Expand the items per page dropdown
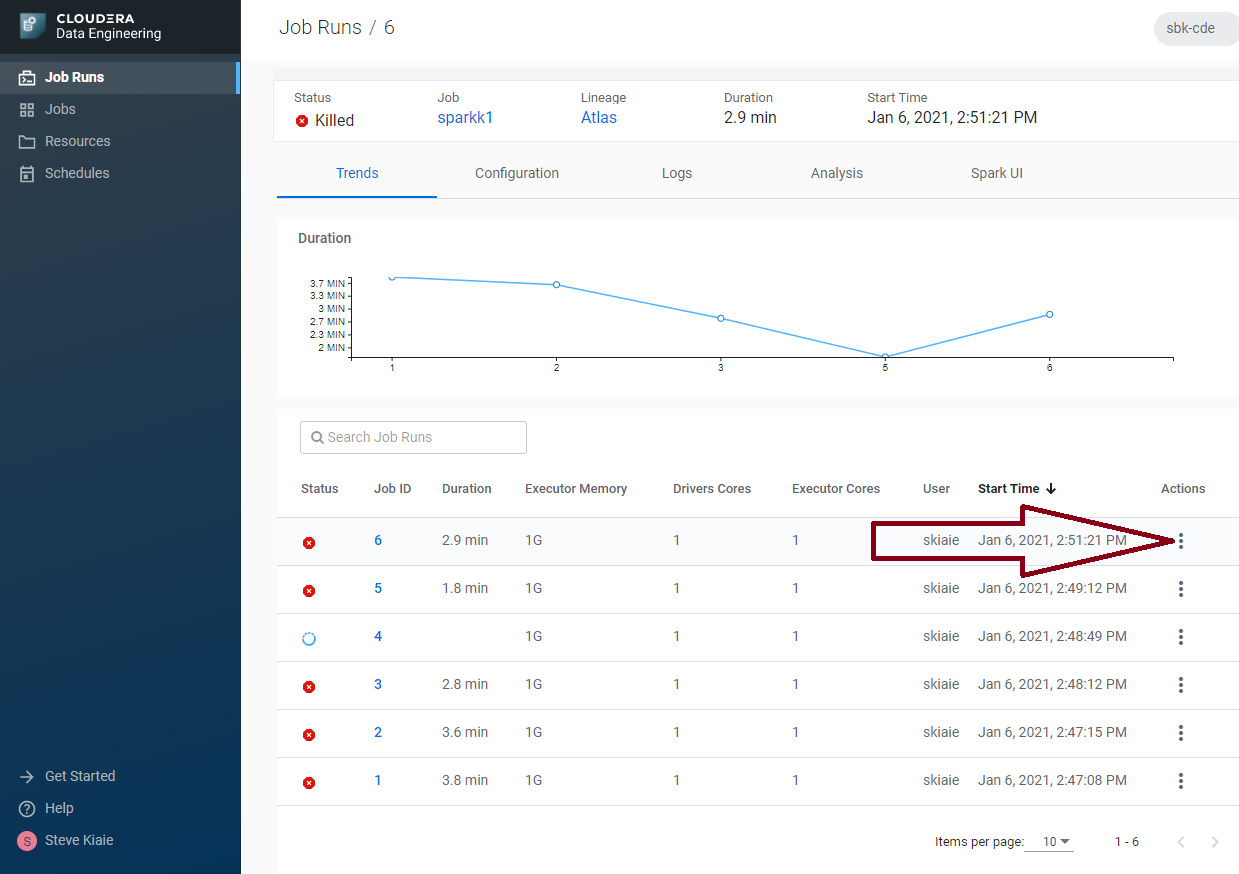 (1056, 842)
